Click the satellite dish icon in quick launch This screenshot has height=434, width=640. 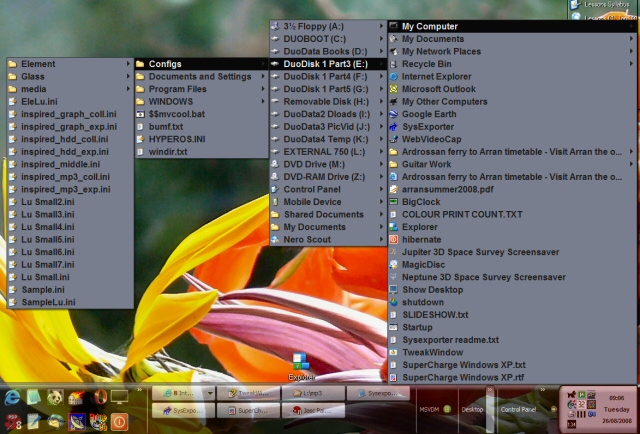click(x=76, y=422)
